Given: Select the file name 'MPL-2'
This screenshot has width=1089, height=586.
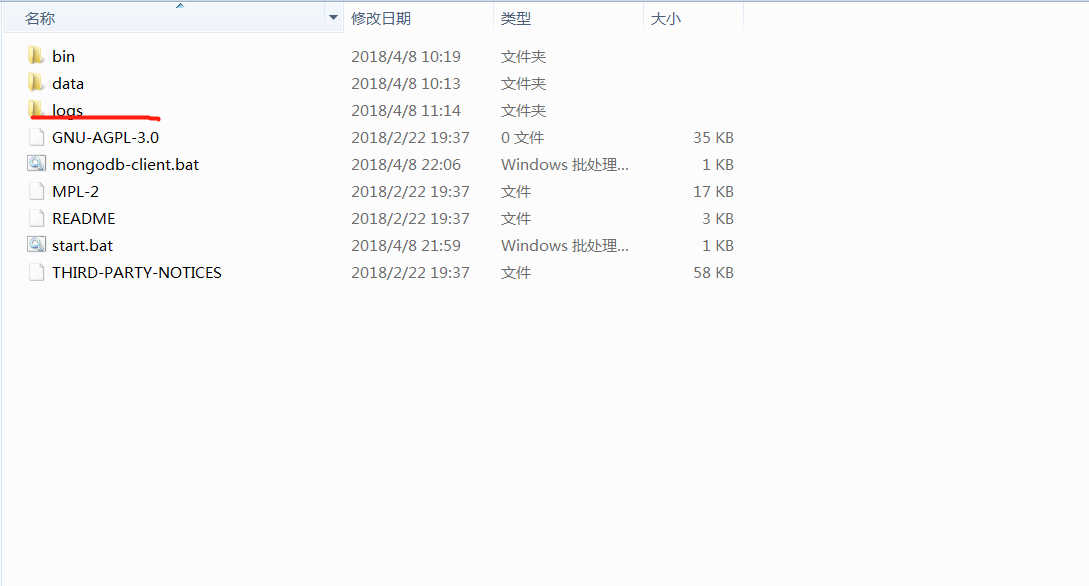Looking at the screenshot, I should pyautogui.click(x=76, y=192).
